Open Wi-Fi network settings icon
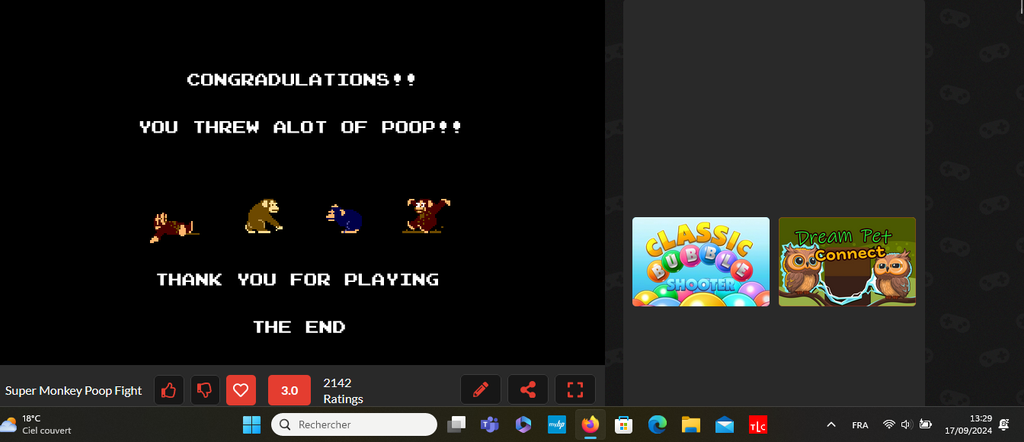The height and width of the screenshot is (442, 1024). coord(888,424)
